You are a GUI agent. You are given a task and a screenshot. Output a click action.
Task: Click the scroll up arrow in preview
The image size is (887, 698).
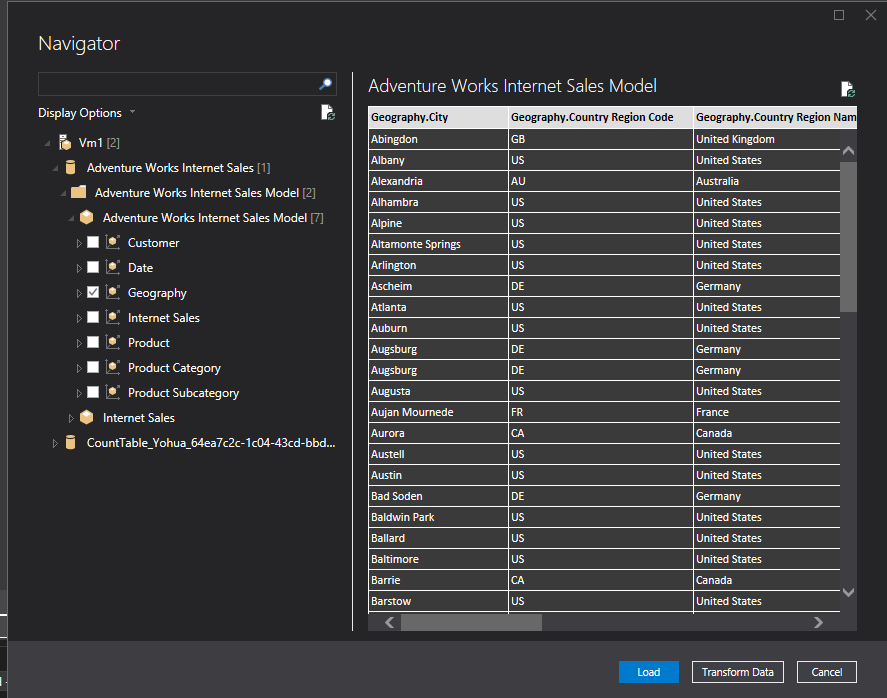coord(848,150)
